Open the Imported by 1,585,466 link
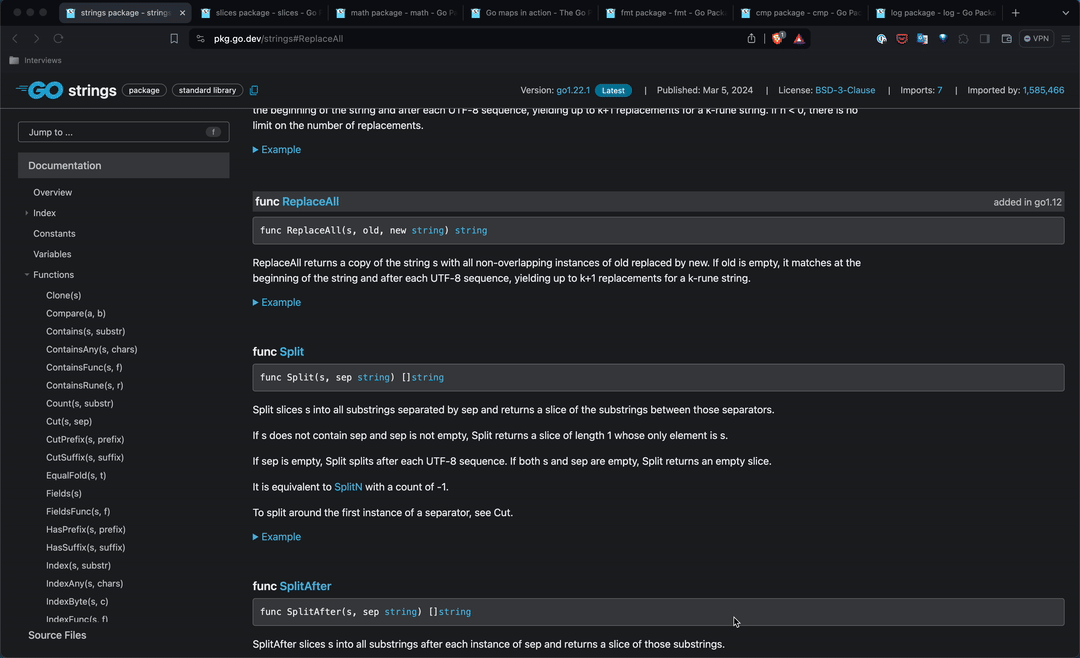1080x658 pixels. point(1043,90)
